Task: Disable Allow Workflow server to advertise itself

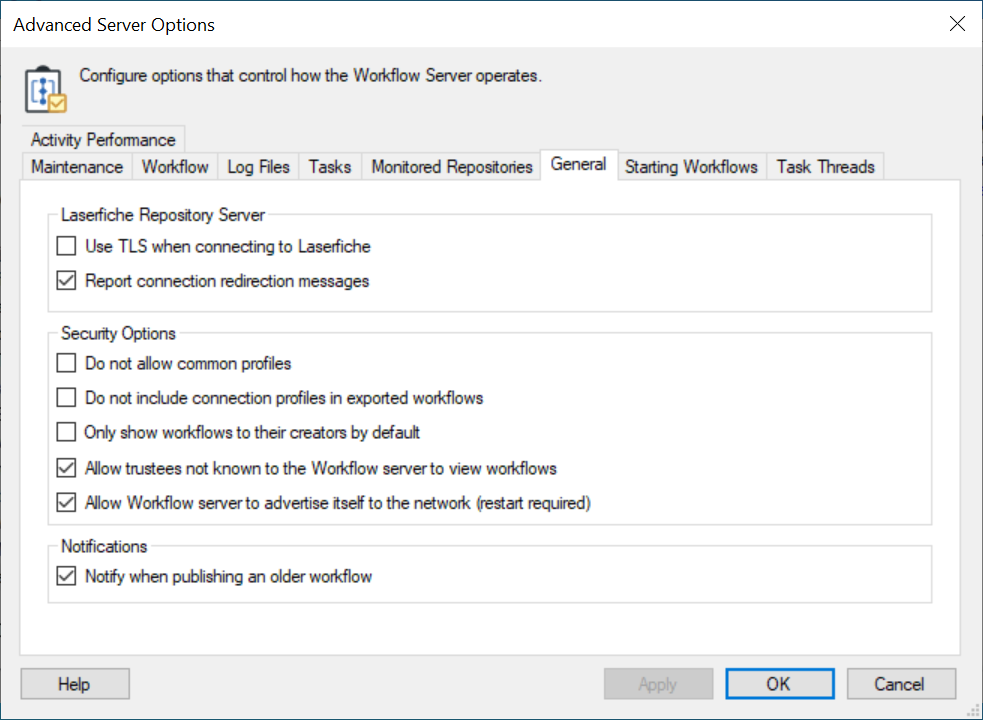Action: (x=67, y=503)
